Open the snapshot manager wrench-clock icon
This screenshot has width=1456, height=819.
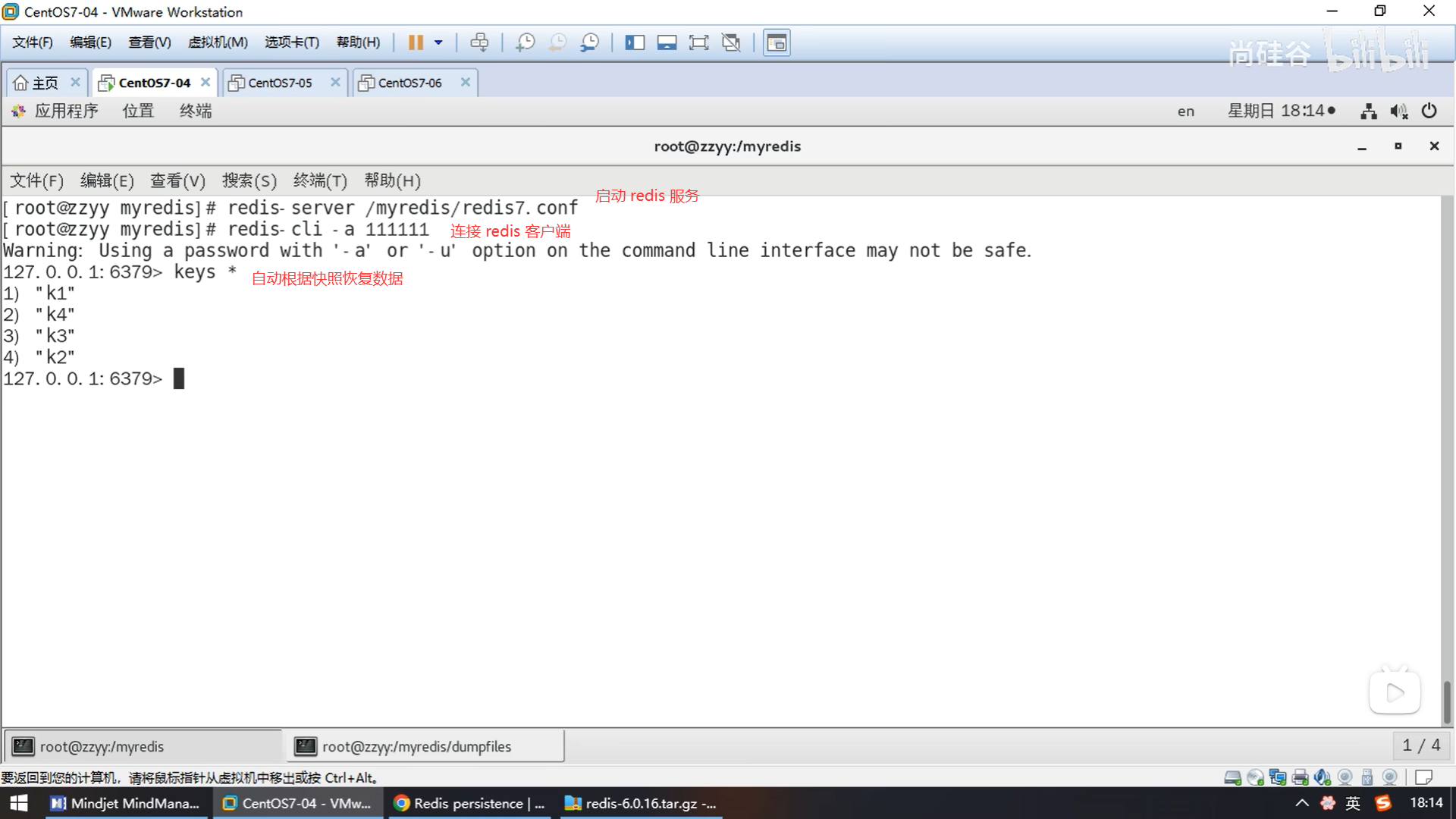589,42
